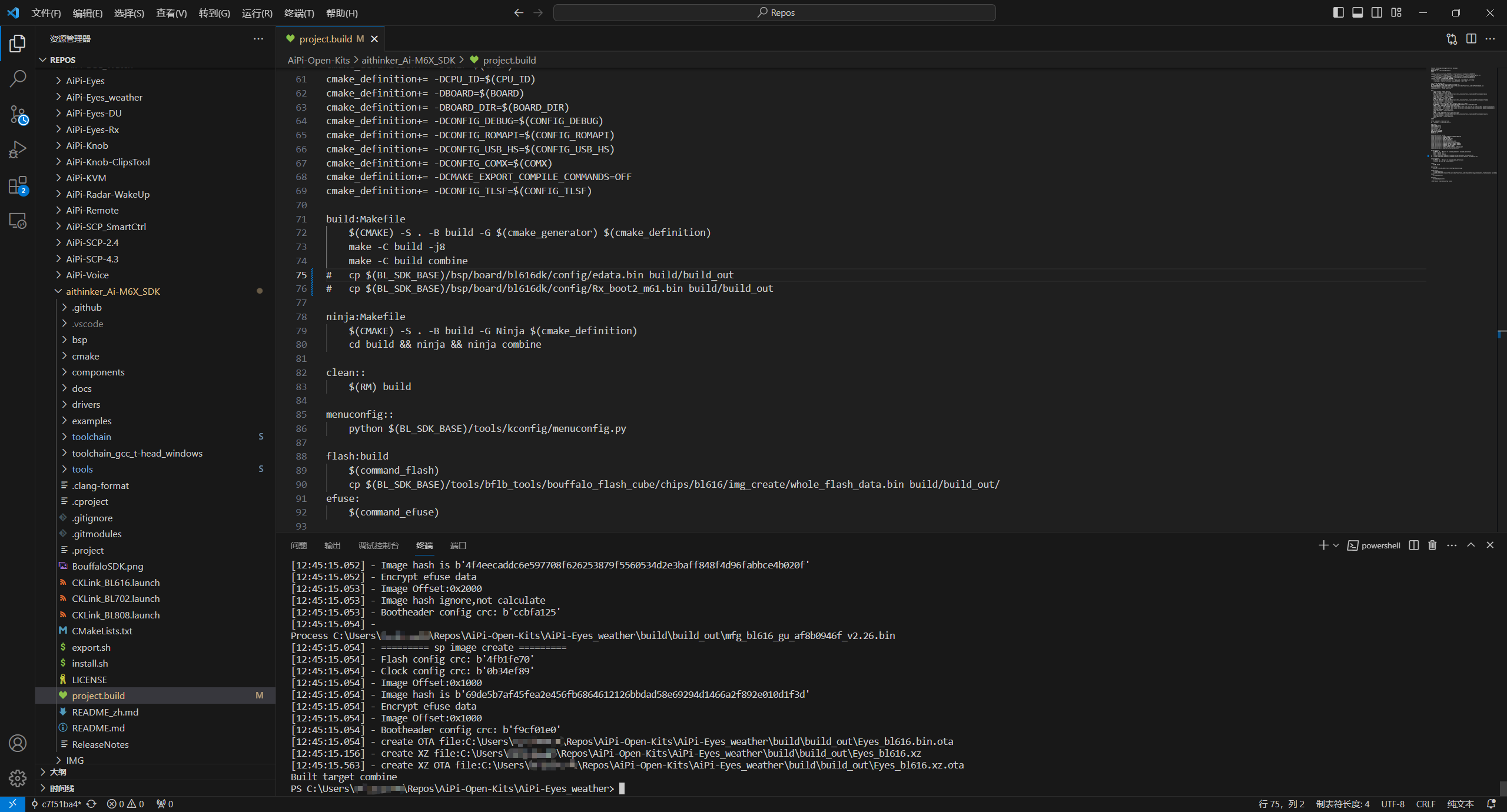Open terminal panel more actions ellipsis
This screenshot has width=1507, height=812.
tap(1452, 545)
